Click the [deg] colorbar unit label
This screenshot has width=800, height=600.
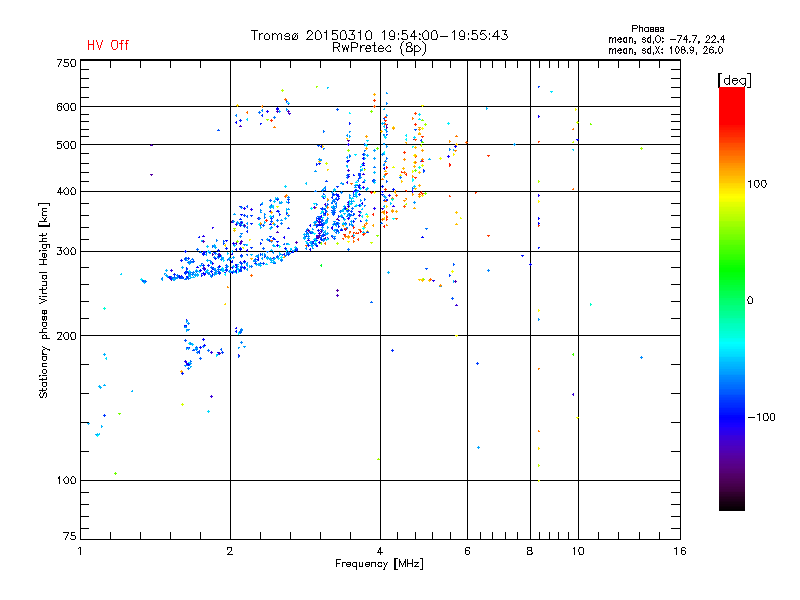point(735,79)
